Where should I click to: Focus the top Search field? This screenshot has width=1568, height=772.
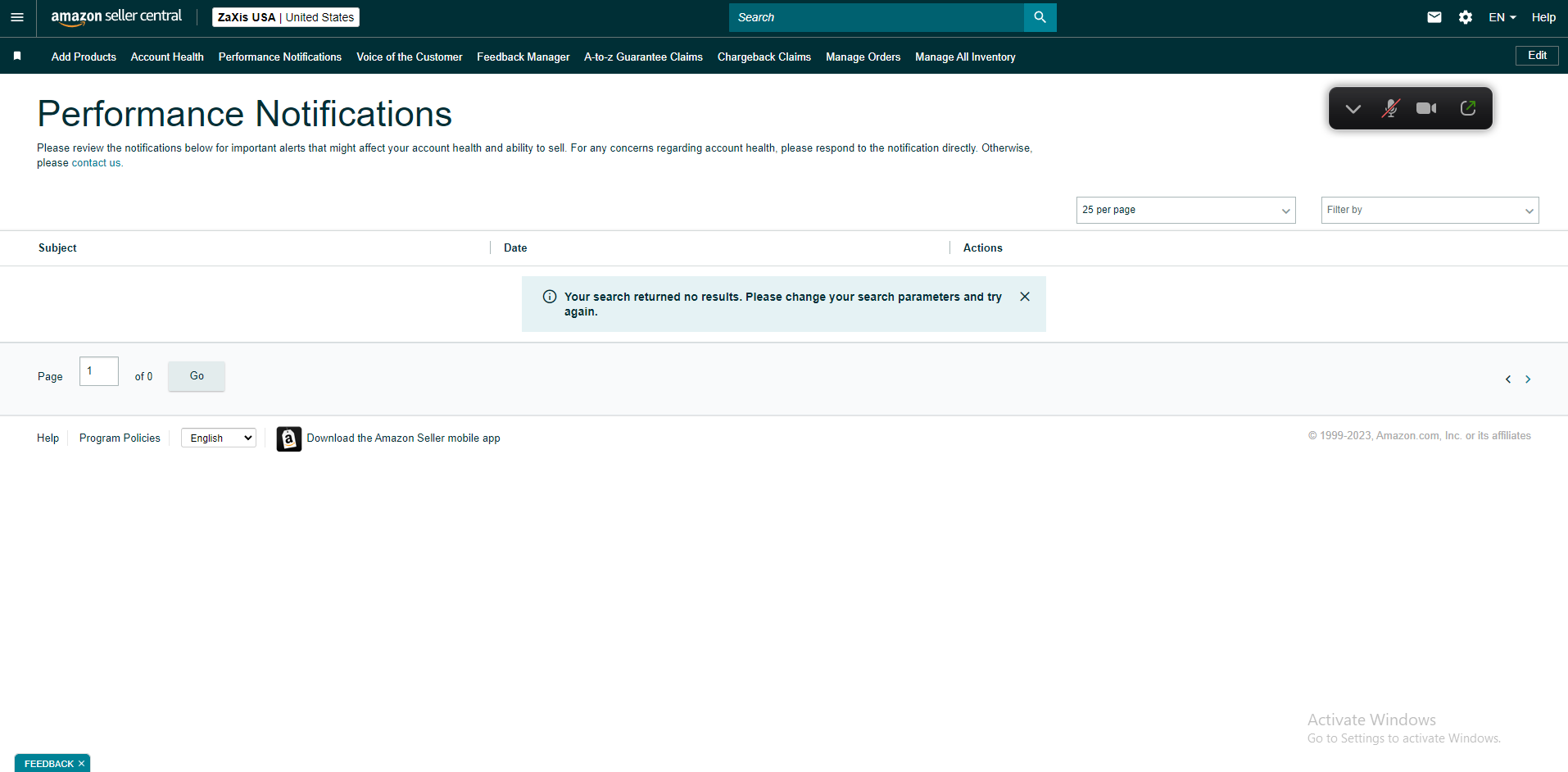pyautogui.click(x=877, y=17)
